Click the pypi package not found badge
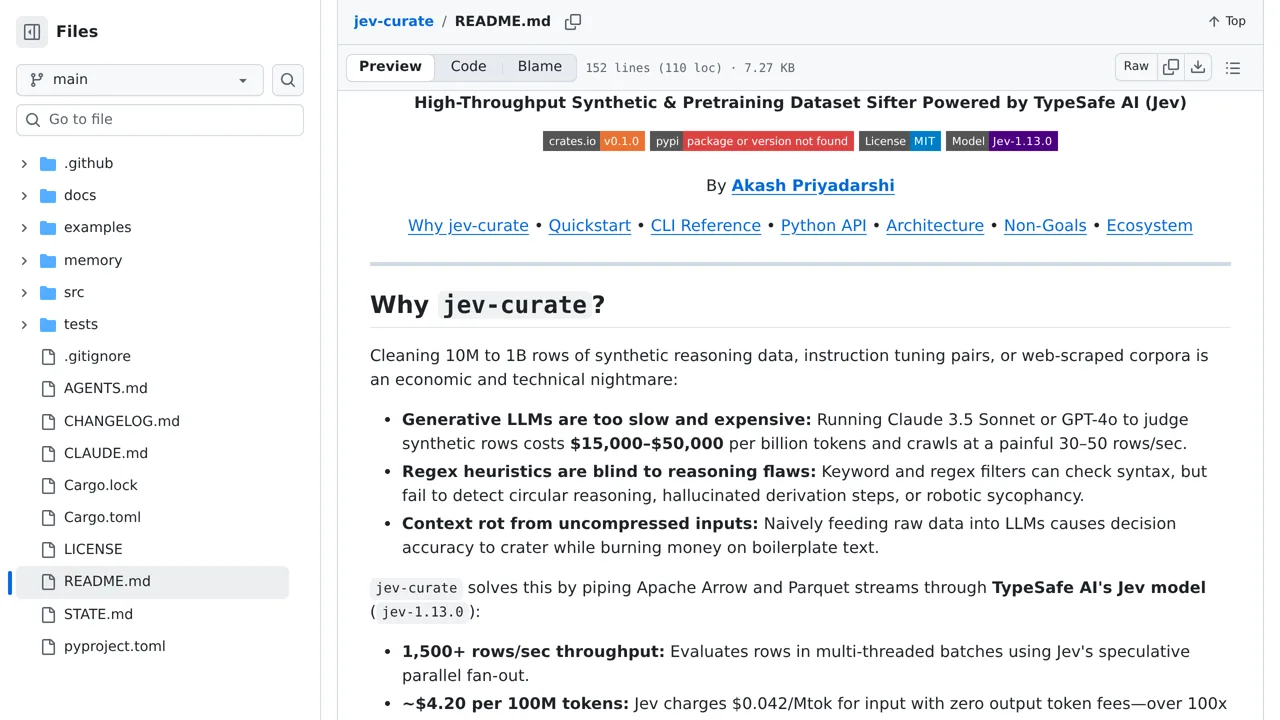The height and width of the screenshot is (720, 1280). (x=752, y=141)
